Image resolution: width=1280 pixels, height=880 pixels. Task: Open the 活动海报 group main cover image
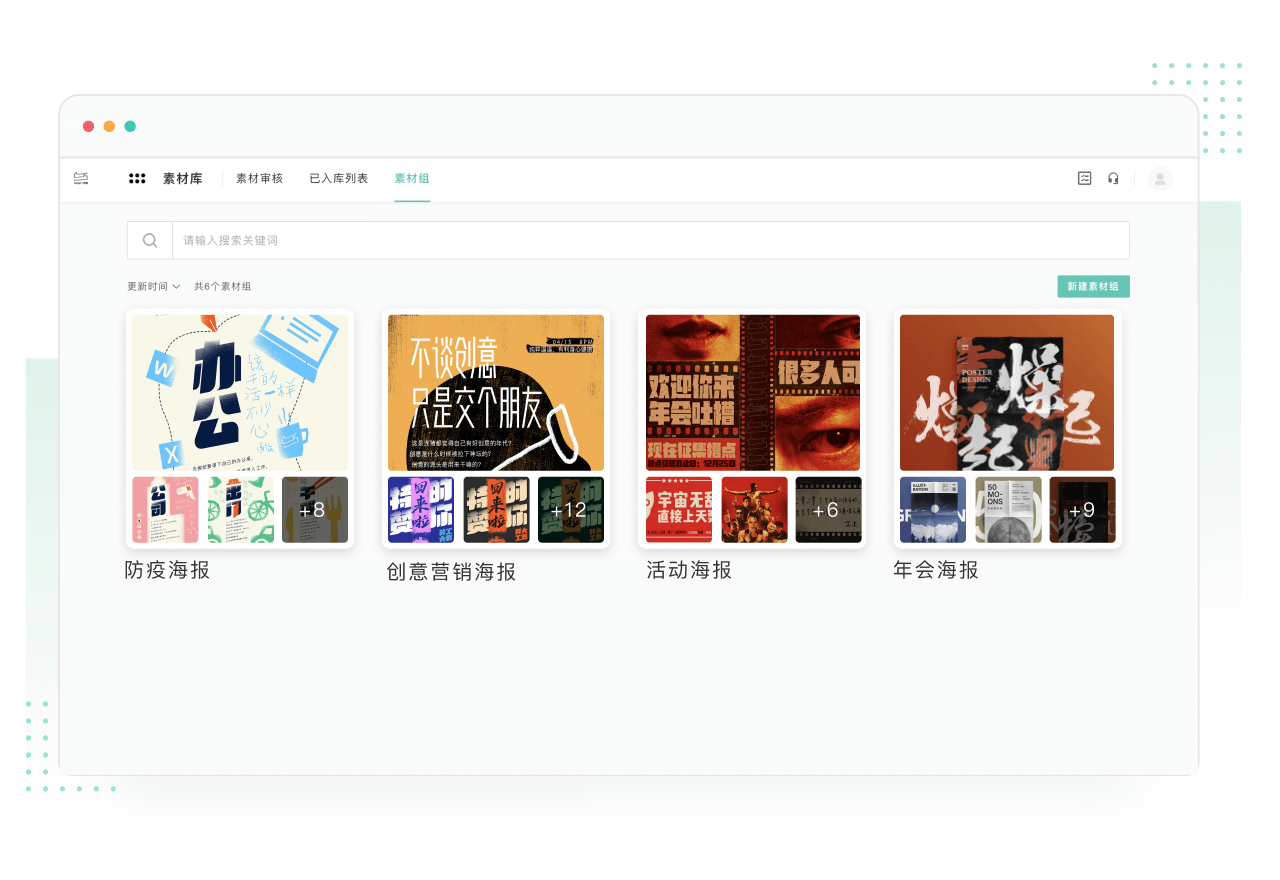click(x=753, y=393)
